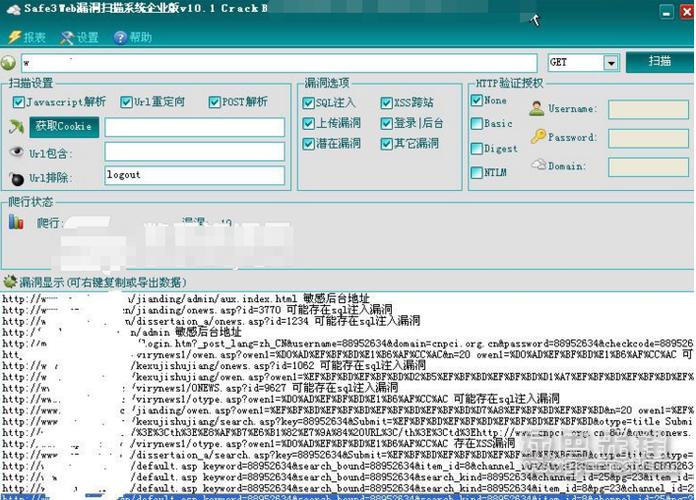Enable NTLM authentication checkbox
The image size is (696, 500).
coord(476,172)
